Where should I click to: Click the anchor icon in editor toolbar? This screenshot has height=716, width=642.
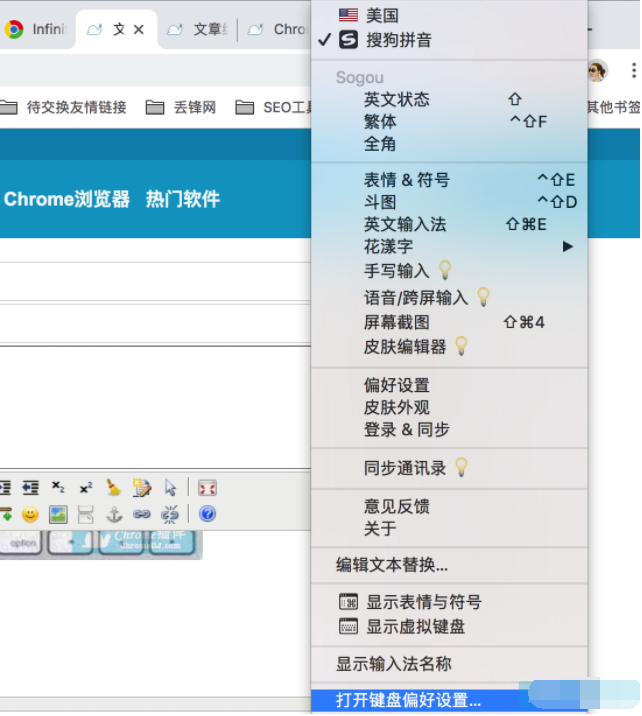pos(114,515)
